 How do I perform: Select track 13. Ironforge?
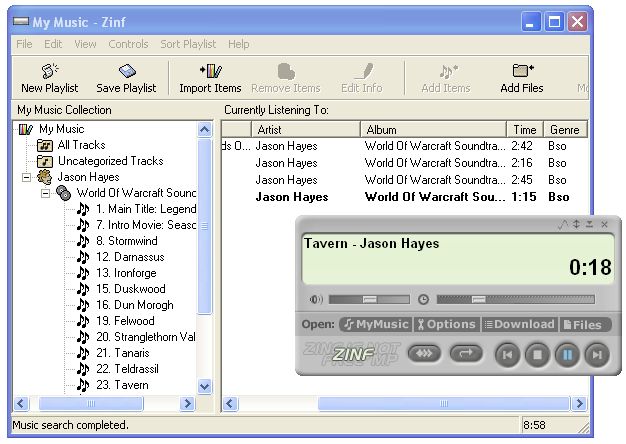point(126,273)
